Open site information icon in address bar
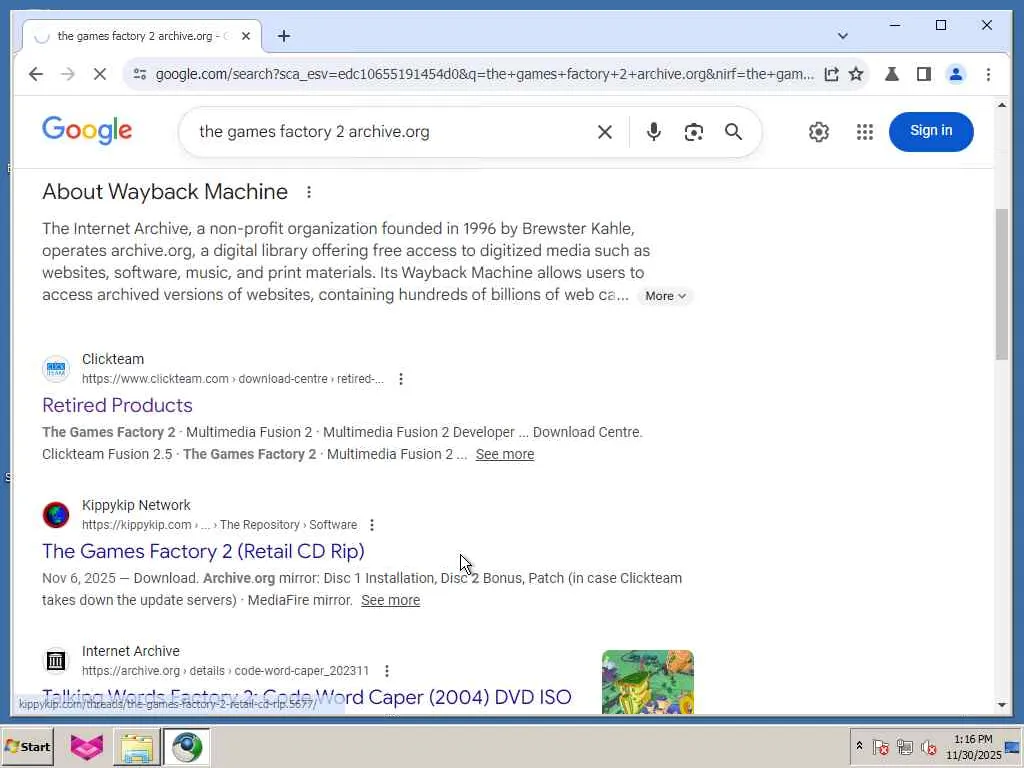 point(140,74)
